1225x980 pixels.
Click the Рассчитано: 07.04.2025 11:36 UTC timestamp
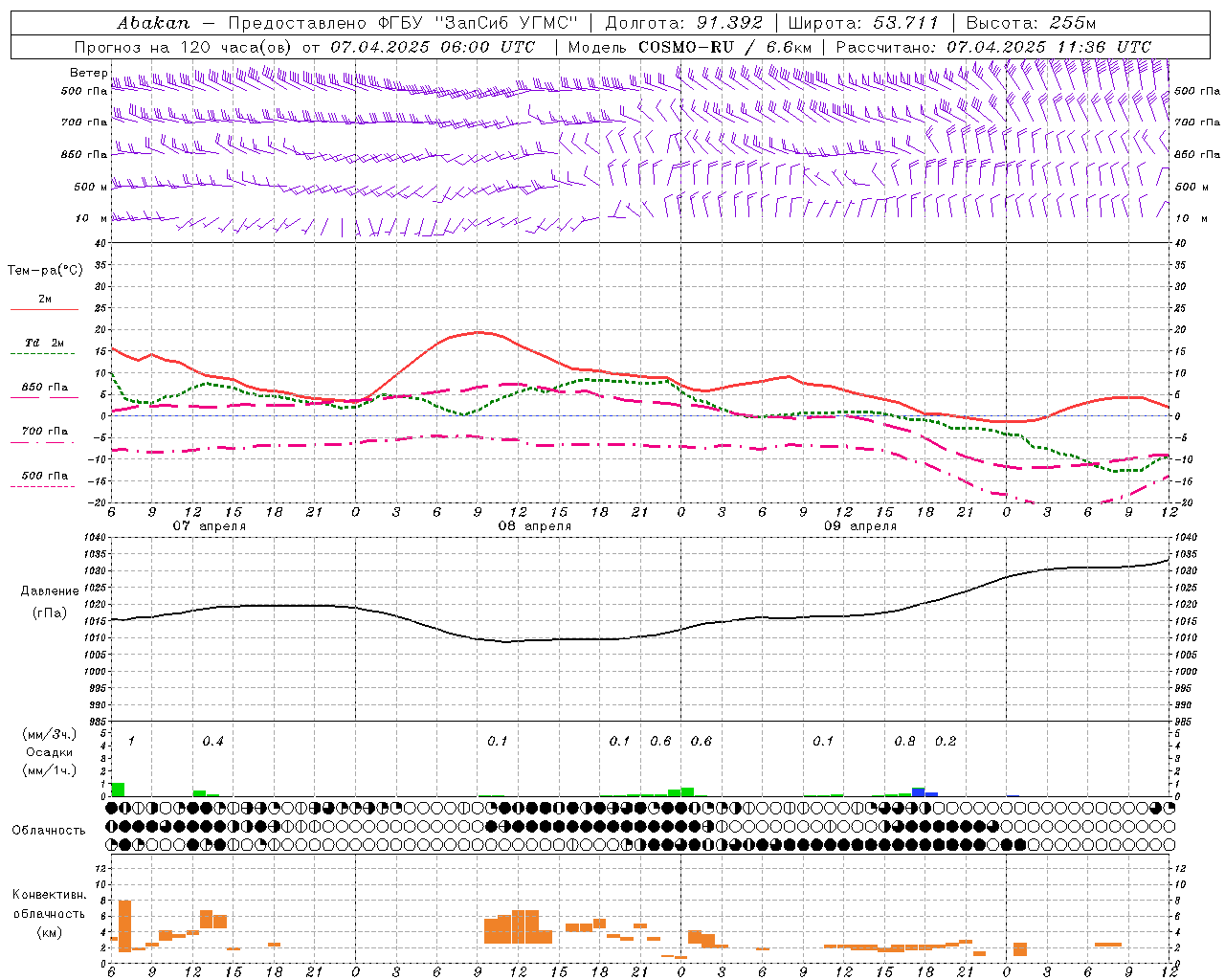click(993, 47)
